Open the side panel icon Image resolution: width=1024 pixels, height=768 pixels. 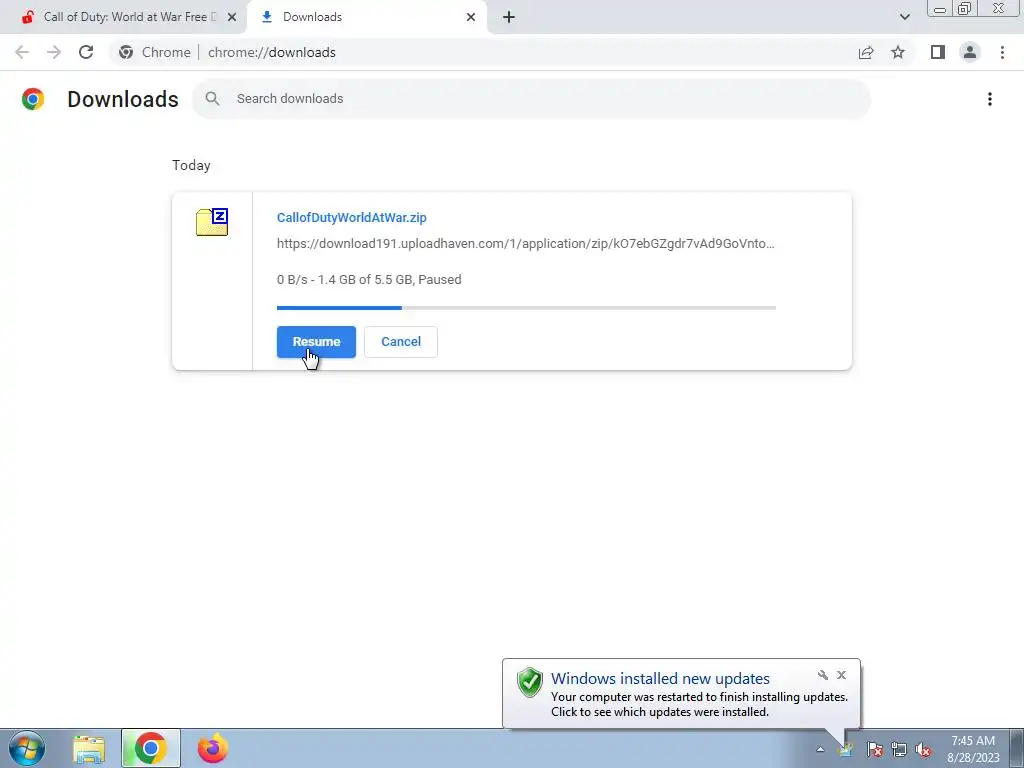coord(938,52)
